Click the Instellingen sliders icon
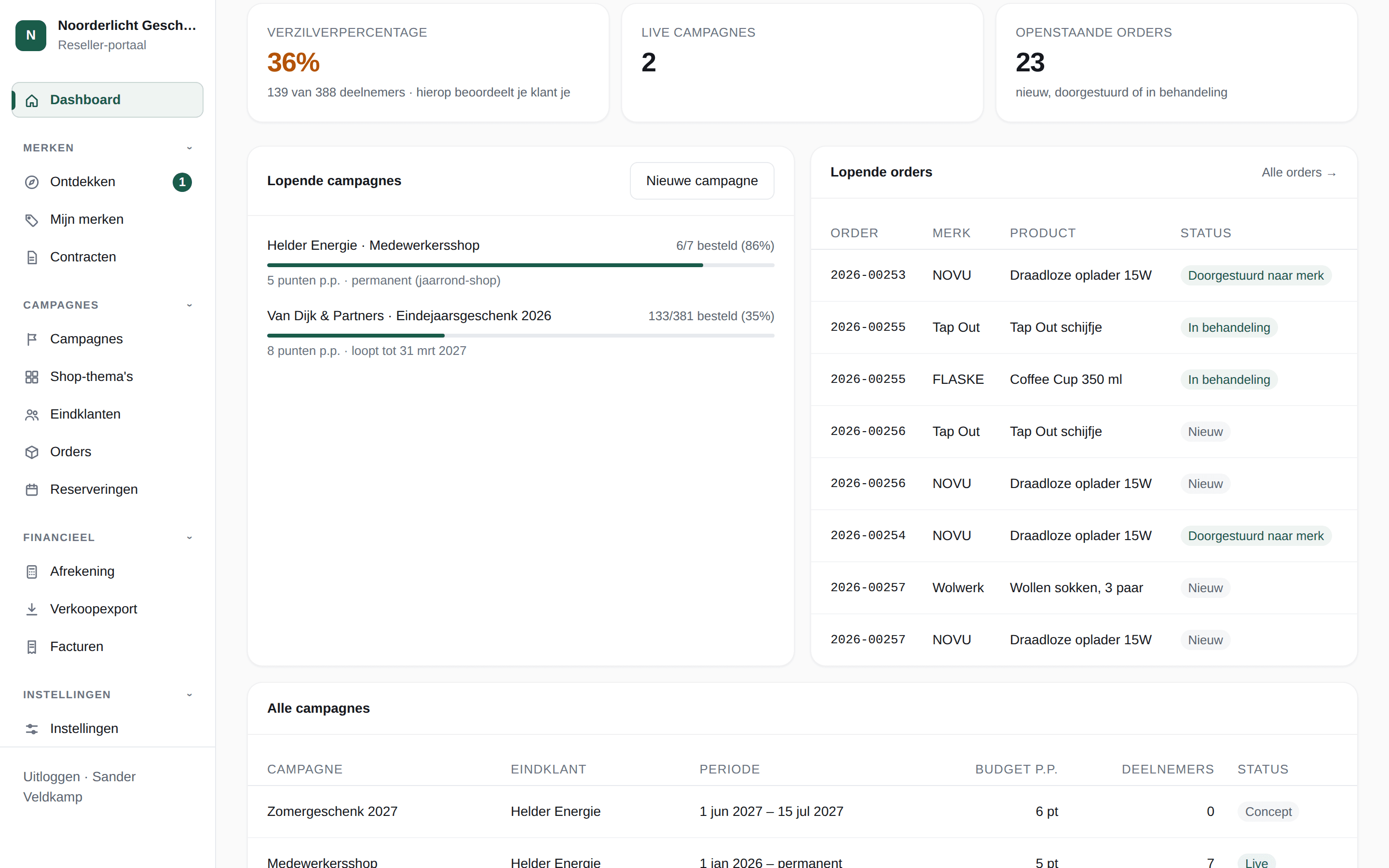Screen dimensions: 1389x868 point(31,729)
